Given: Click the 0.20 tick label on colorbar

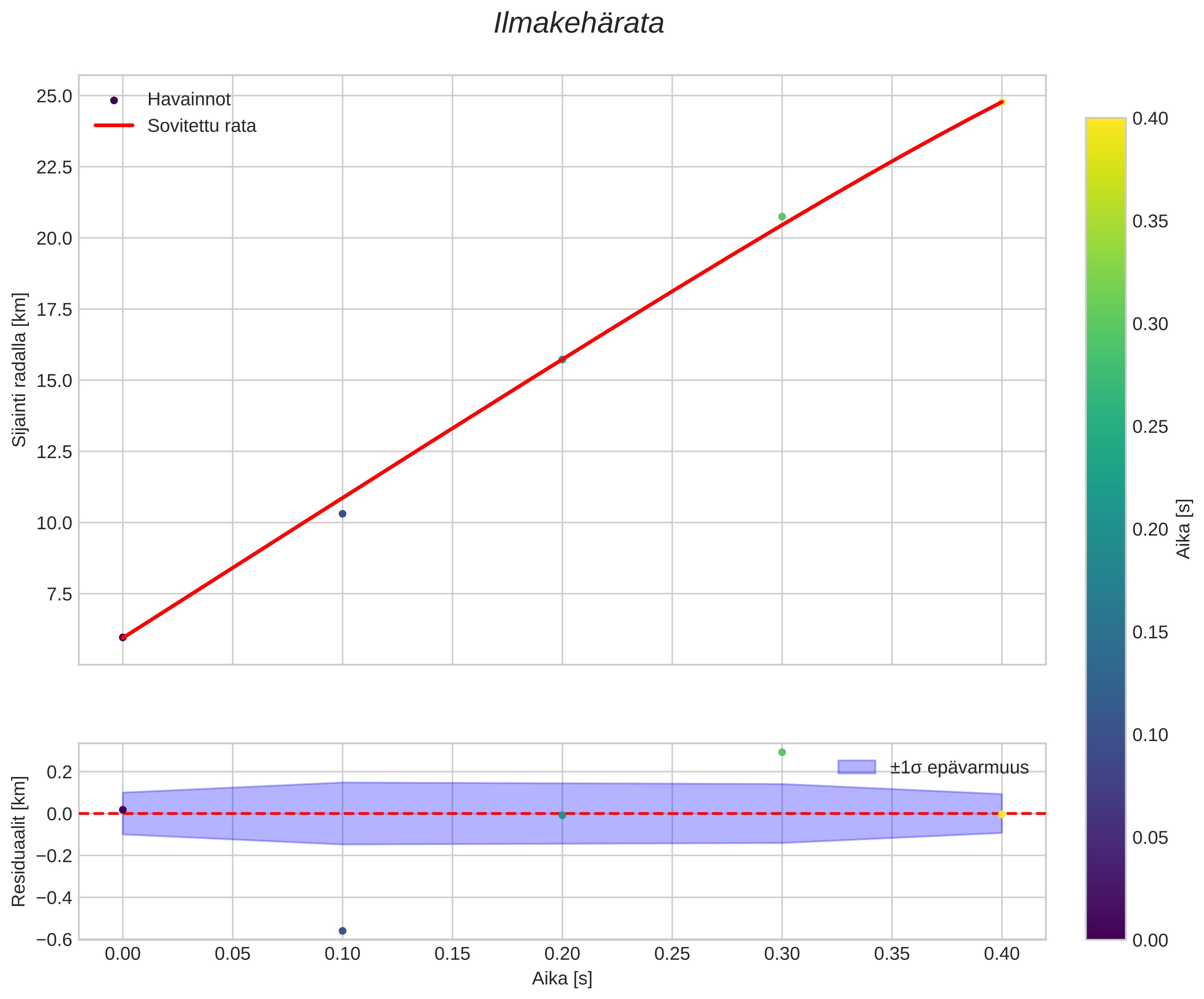Looking at the screenshot, I should pos(1150,529).
